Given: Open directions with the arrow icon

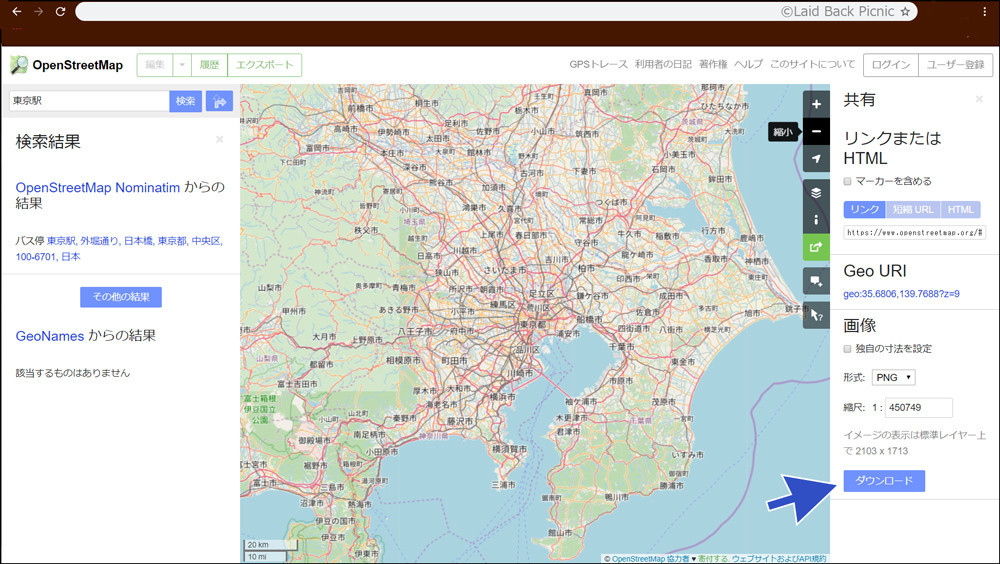Looking at the screenshot, I should 219,101.
